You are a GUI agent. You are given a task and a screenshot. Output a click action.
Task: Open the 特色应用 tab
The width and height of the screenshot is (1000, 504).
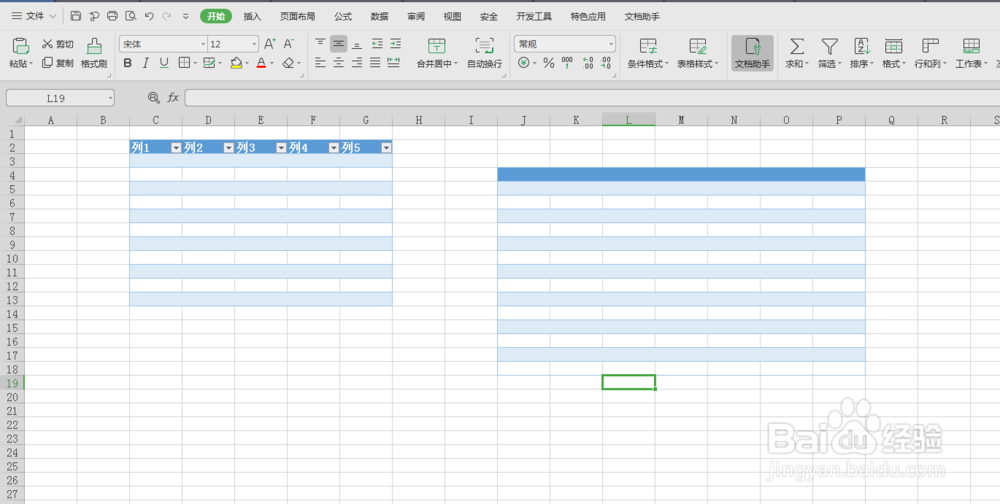click(x=588, y=17)
